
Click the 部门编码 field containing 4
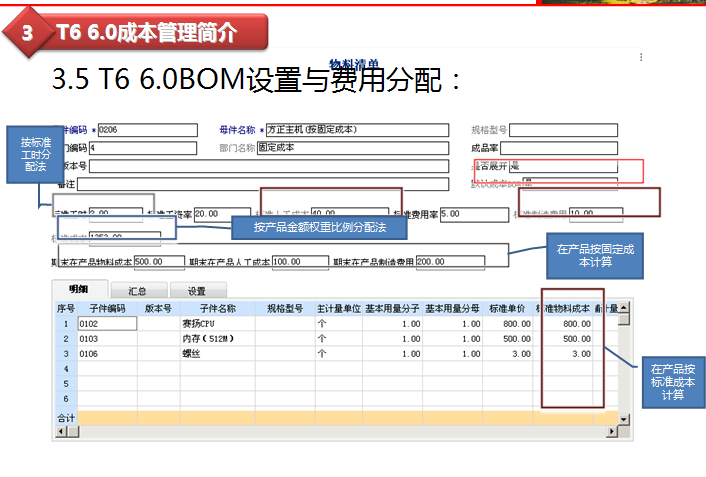tap(143, 148)
